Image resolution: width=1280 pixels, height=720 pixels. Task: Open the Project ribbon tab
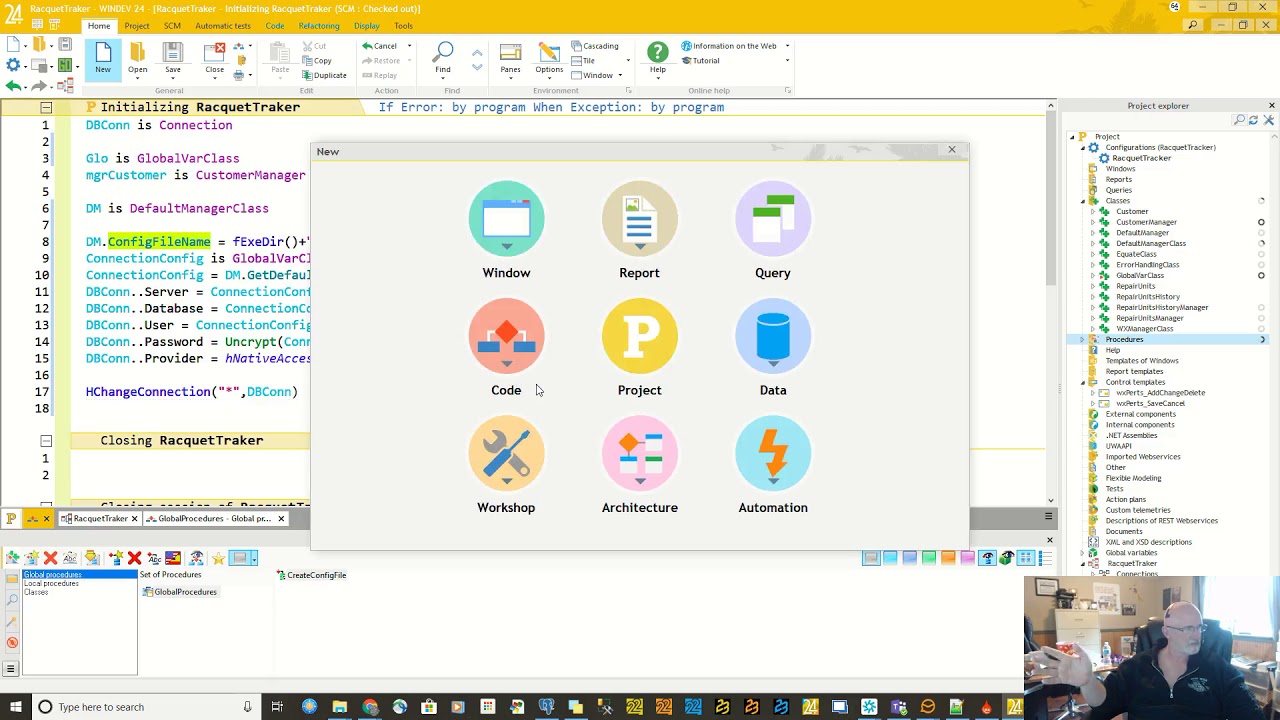tap(137, 26)
